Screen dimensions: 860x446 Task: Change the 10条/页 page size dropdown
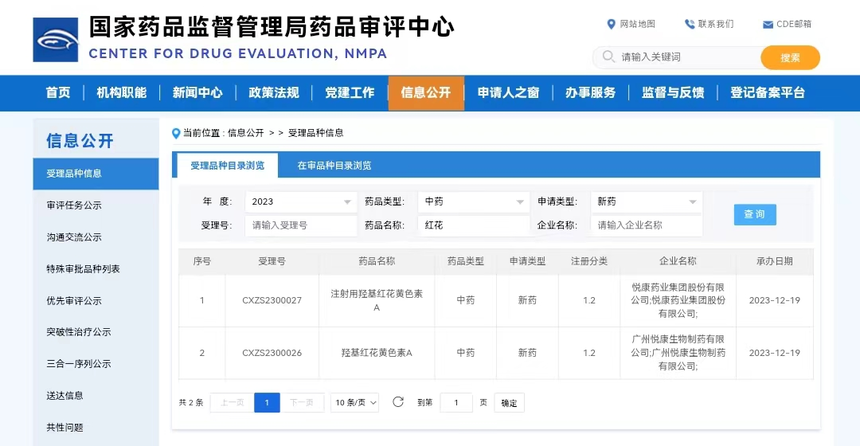click(356, 402)
